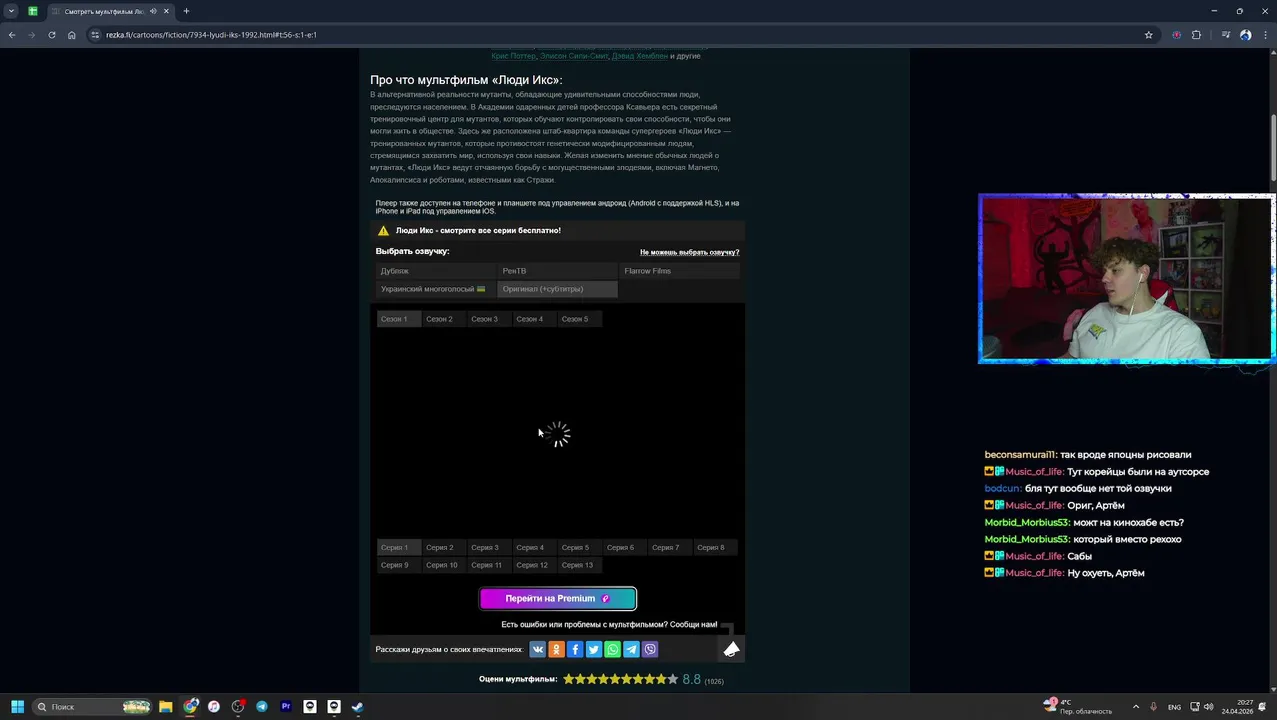
Task: Share via VK icon
Action: 538,649
